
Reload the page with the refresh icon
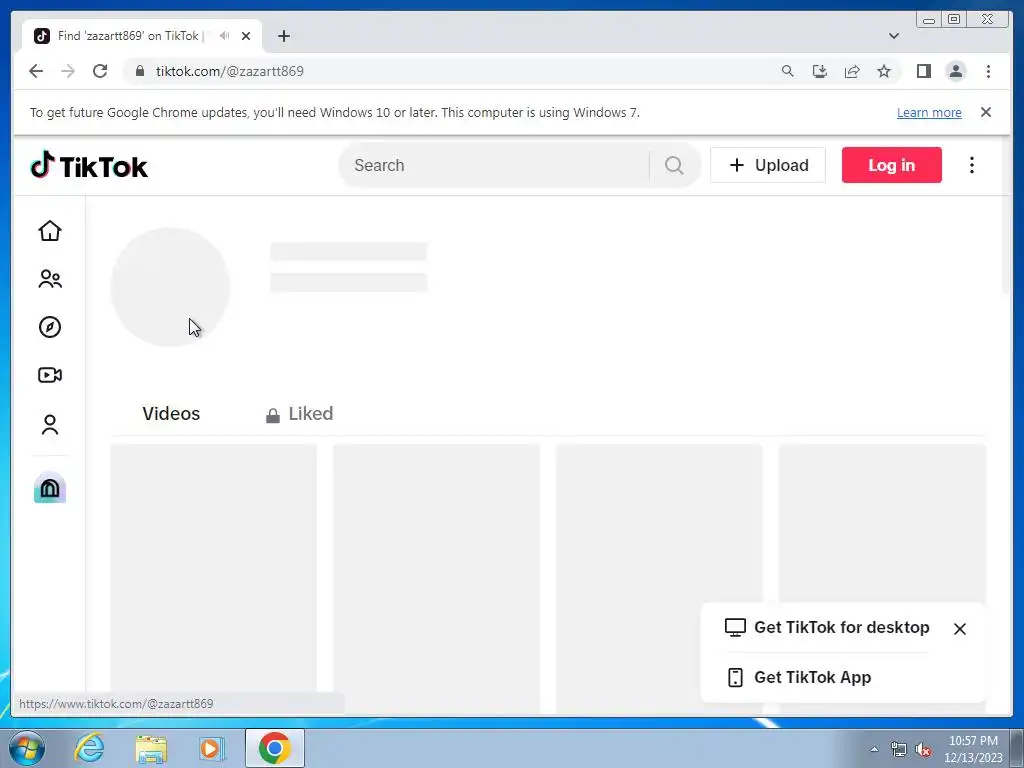pyautogui.click(x=100, y=71)
